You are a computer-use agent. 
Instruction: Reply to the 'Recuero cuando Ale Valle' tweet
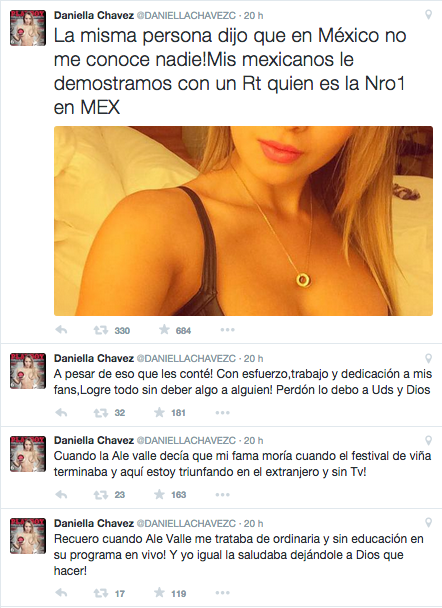point(61,593)
